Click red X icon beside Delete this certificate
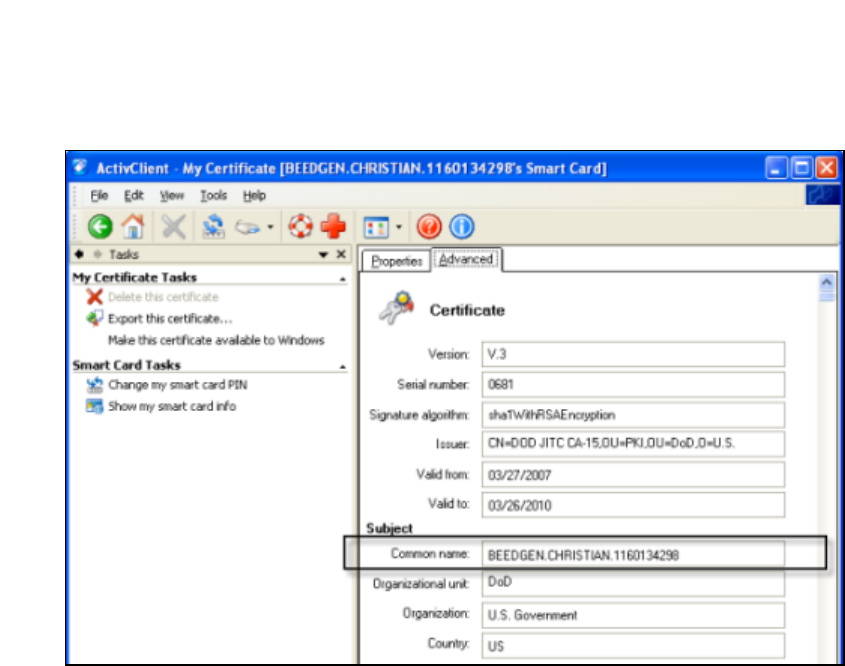845x666 pixels. coord(94,297)
